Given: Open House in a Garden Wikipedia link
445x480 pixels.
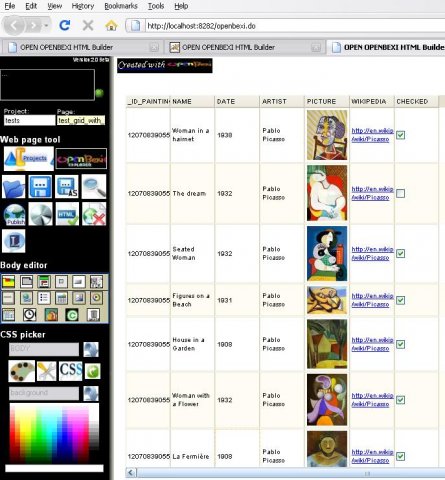Looking at the screenshot, I should [x=372, y=344].
